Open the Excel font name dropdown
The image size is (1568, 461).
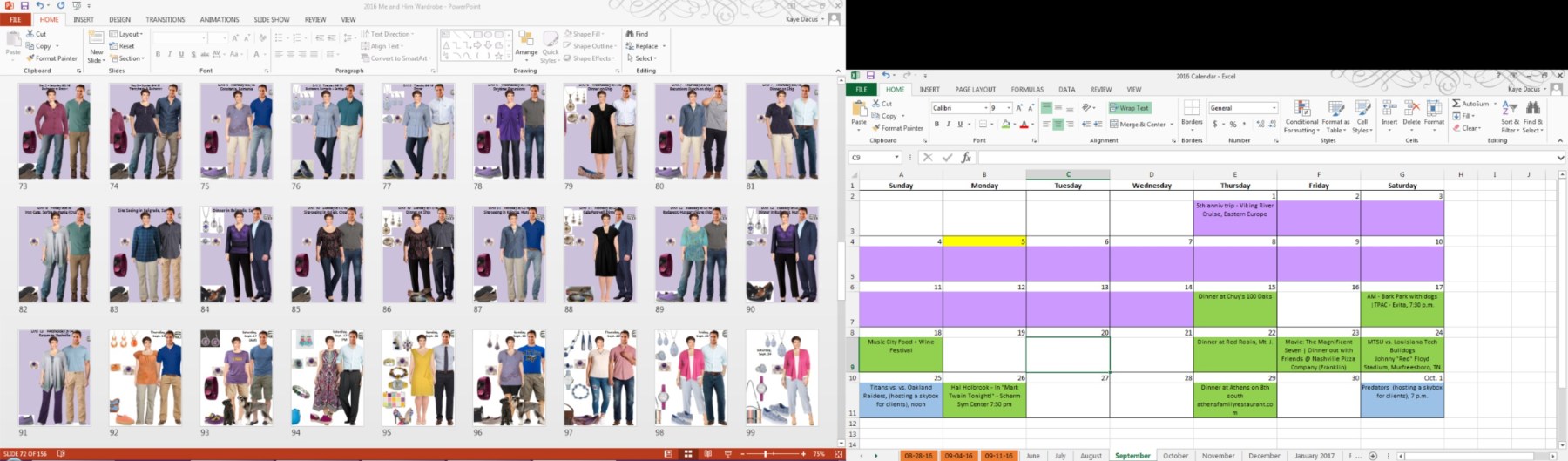click(x=986, y=108)
